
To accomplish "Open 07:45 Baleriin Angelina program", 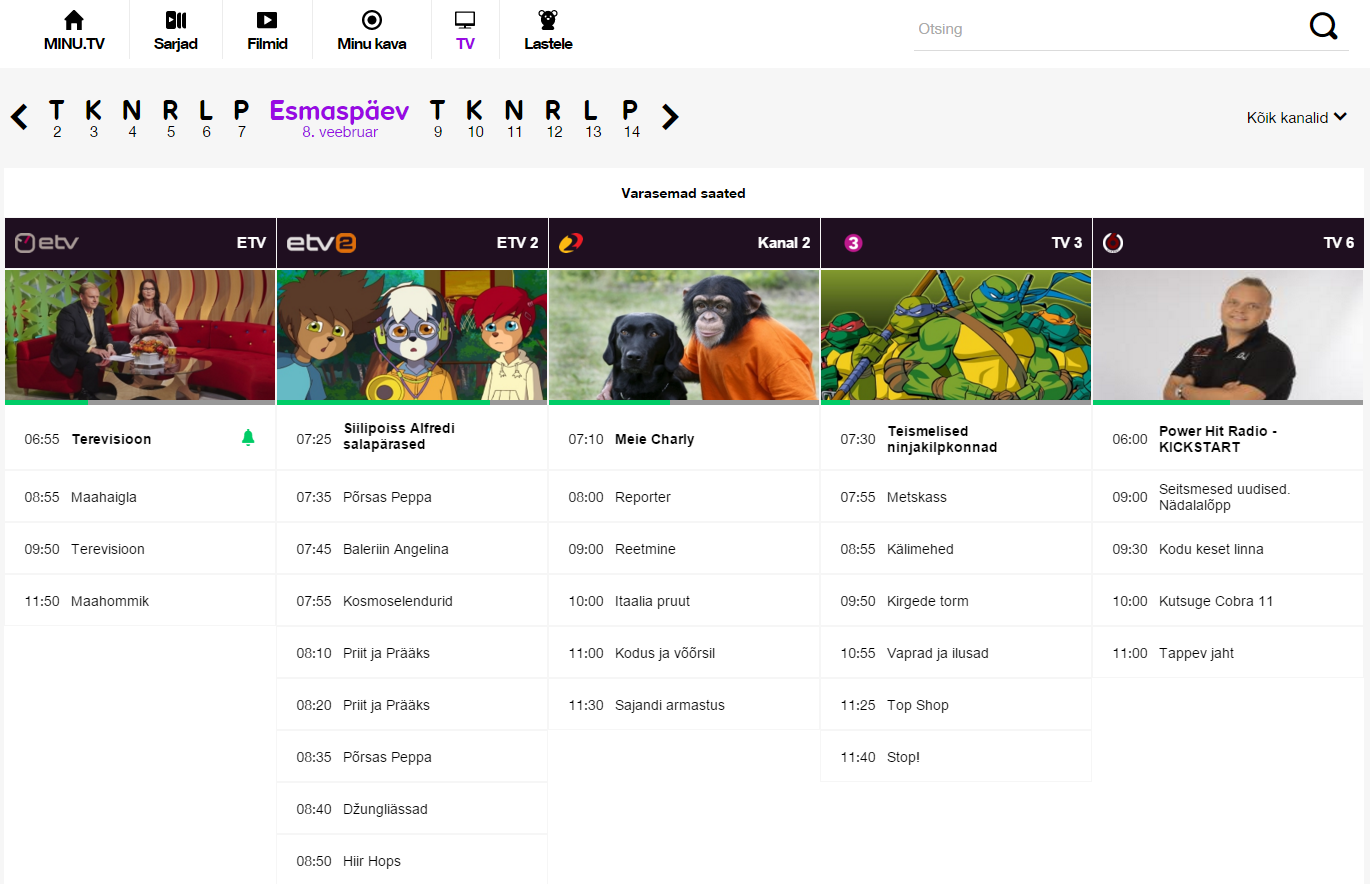I will click(412, 549).
